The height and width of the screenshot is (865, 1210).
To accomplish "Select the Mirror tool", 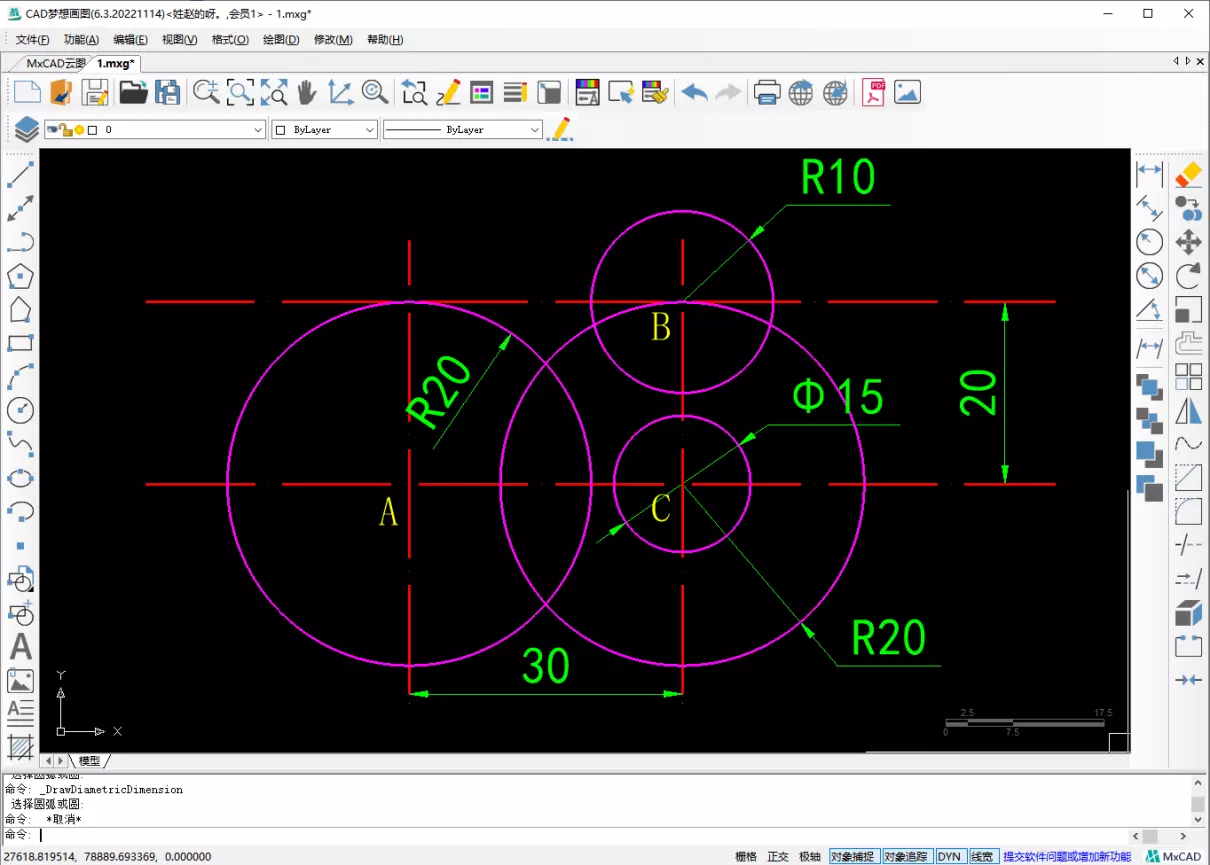I will tap(1189, 410).
